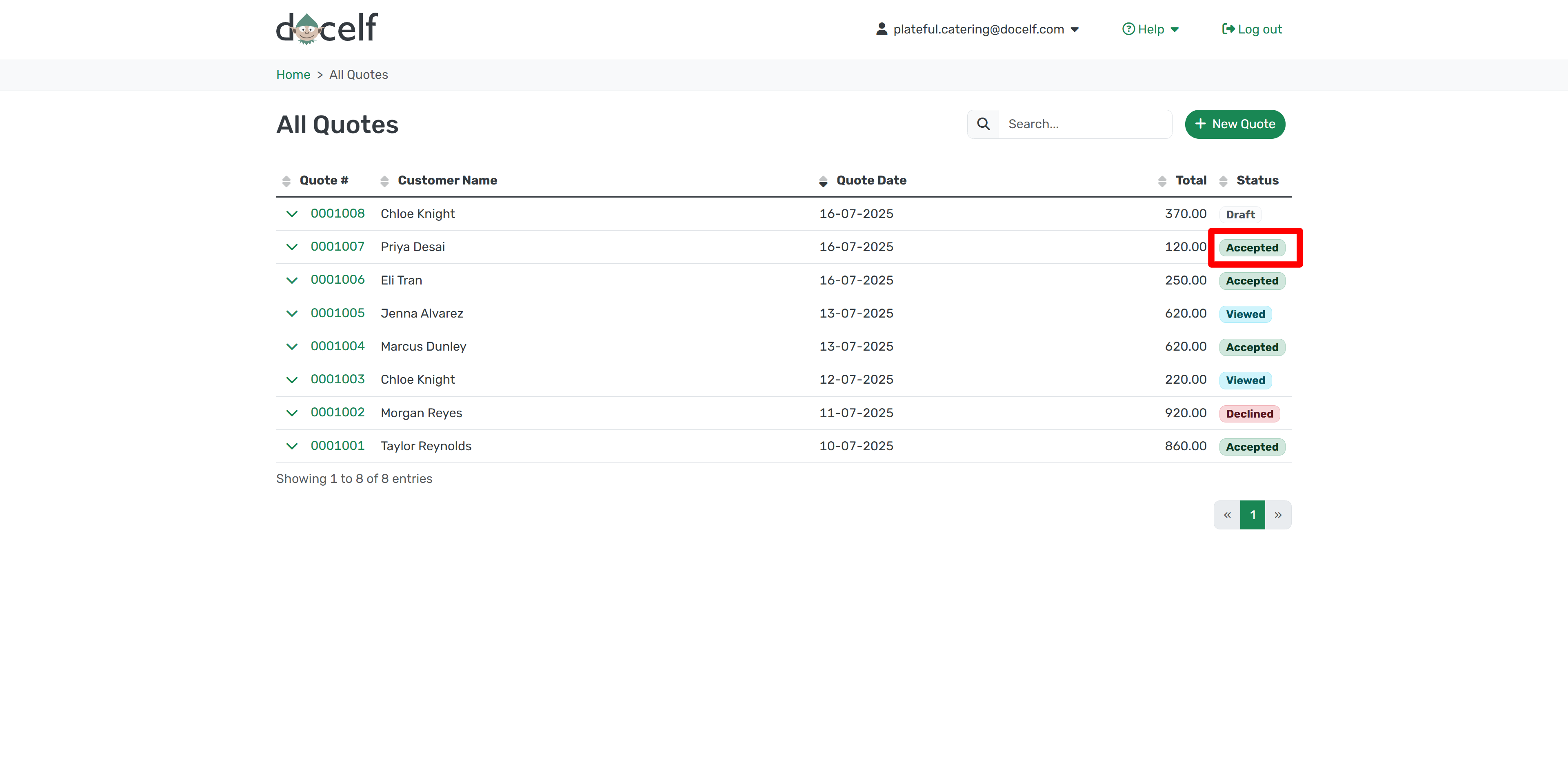Click customer name Priya Desai
Viewport: 1568px width, 758px height.
(x=413, y=247)
